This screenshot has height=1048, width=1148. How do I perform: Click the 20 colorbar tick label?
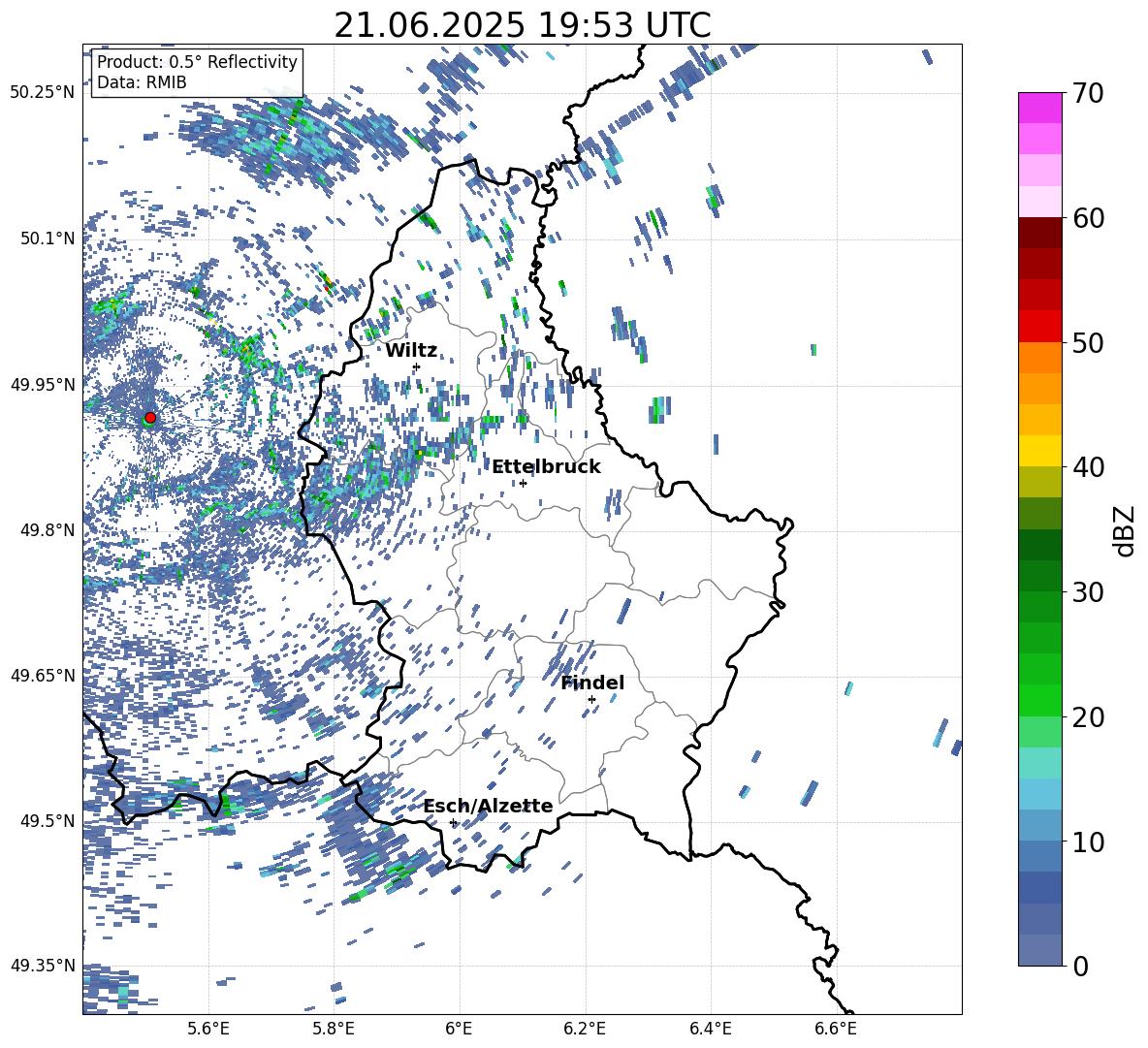(x=1088, y=717)
